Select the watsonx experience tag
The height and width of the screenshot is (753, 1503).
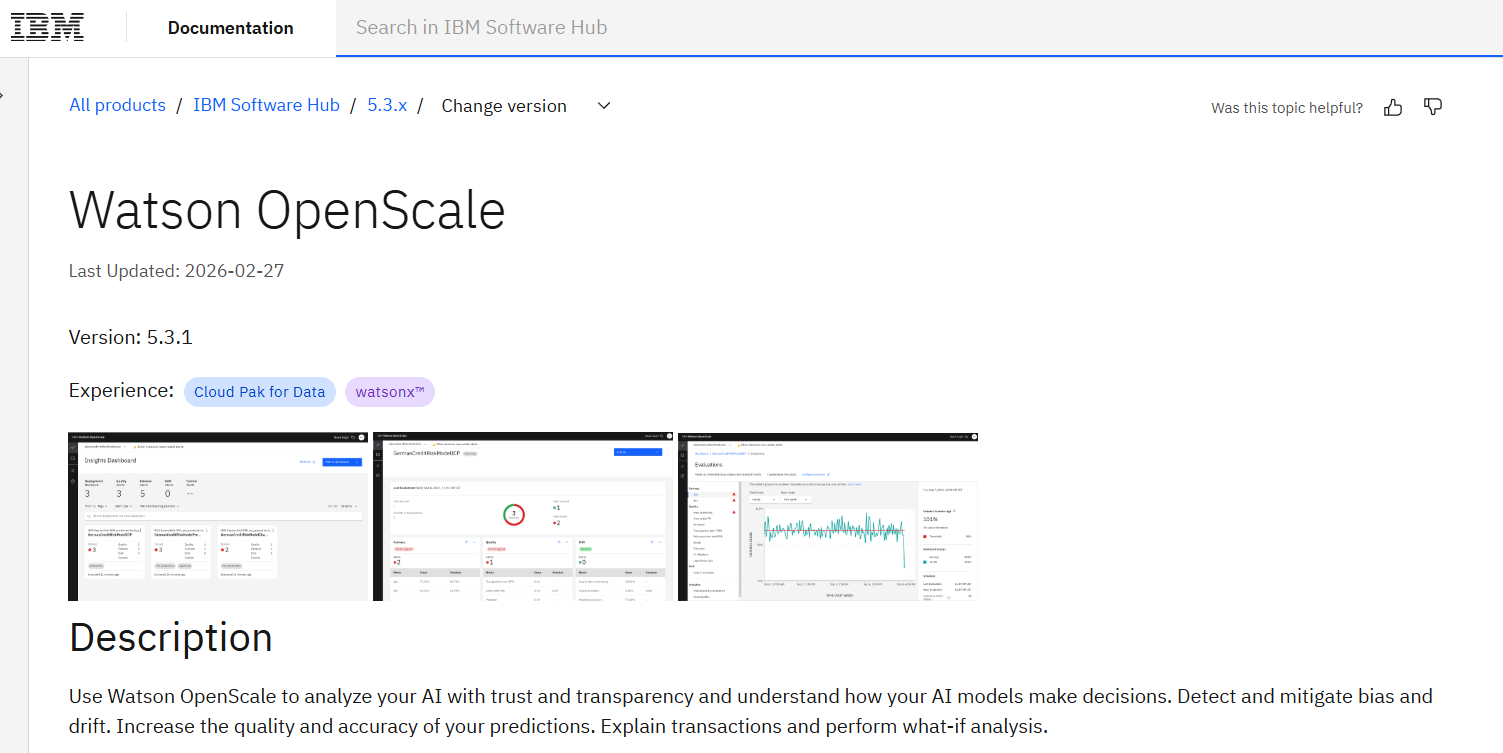tap(389, 391)
